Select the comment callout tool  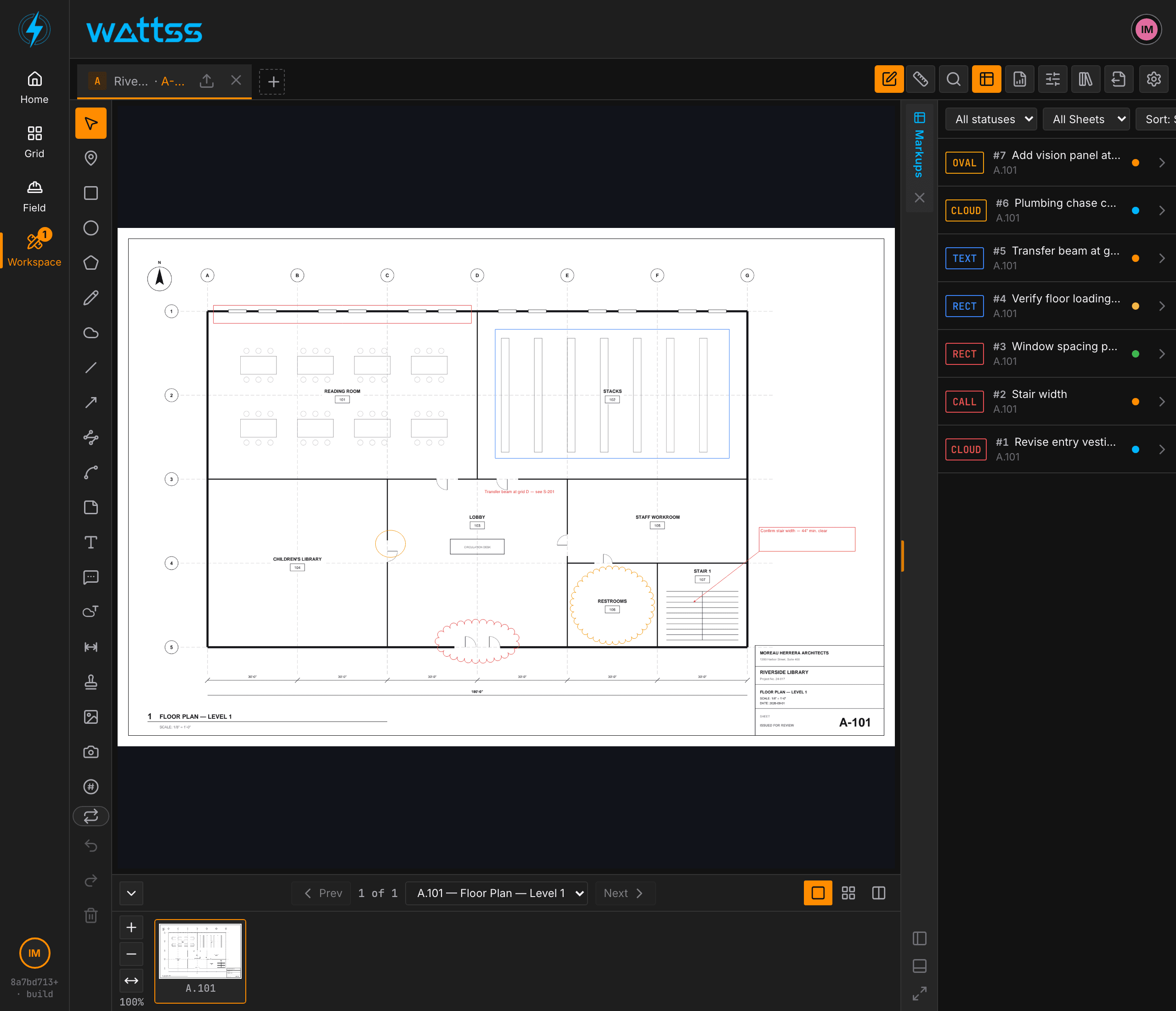click(91, 577)
